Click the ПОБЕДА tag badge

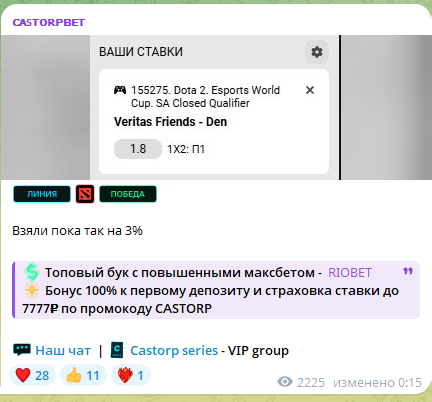coord(128,194)
